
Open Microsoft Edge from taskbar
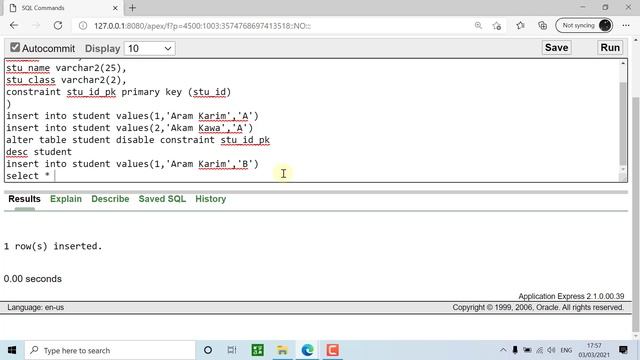307,350
